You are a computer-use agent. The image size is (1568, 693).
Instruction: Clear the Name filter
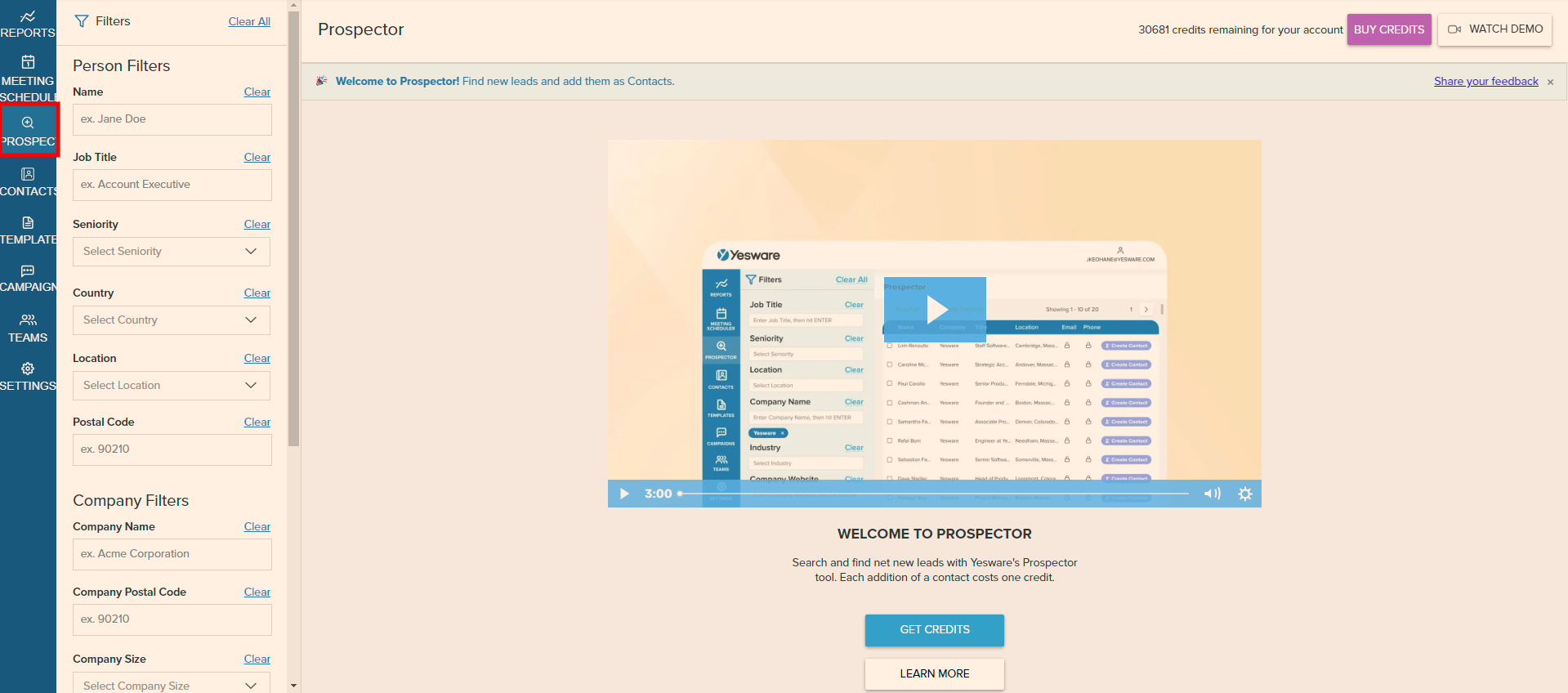[257, 92]
